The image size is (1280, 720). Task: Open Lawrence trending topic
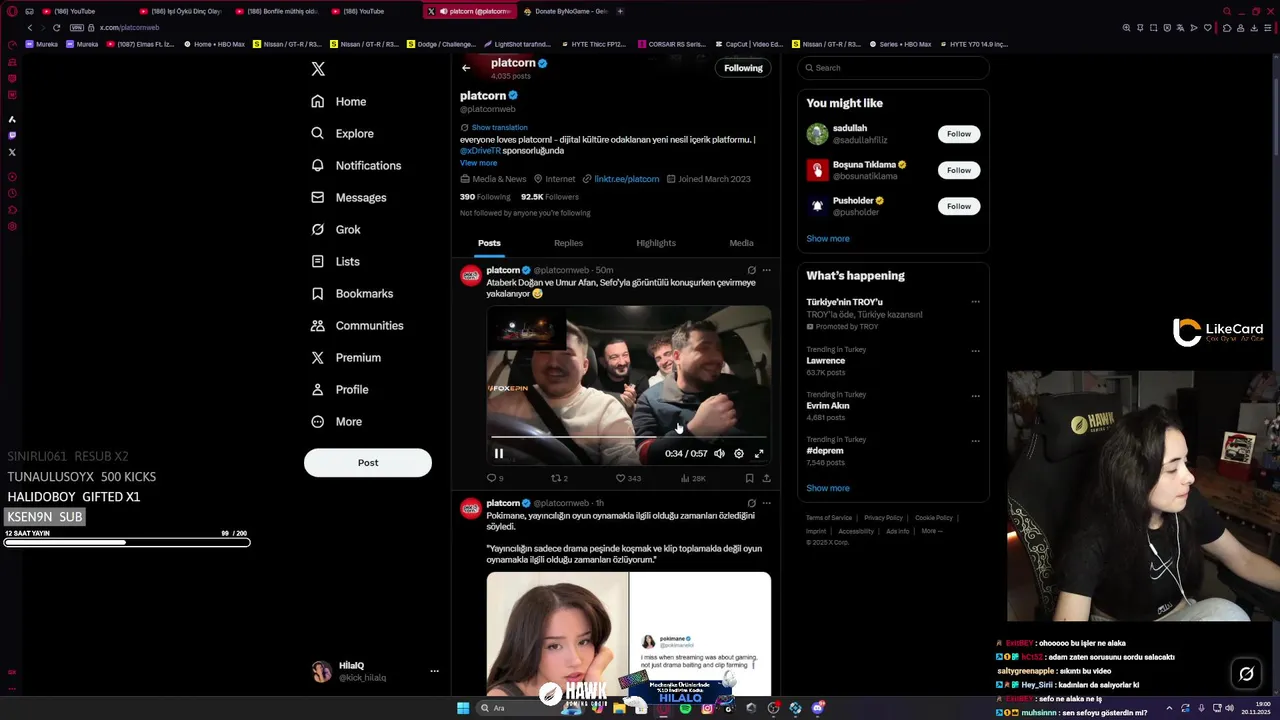click(825, 361)
